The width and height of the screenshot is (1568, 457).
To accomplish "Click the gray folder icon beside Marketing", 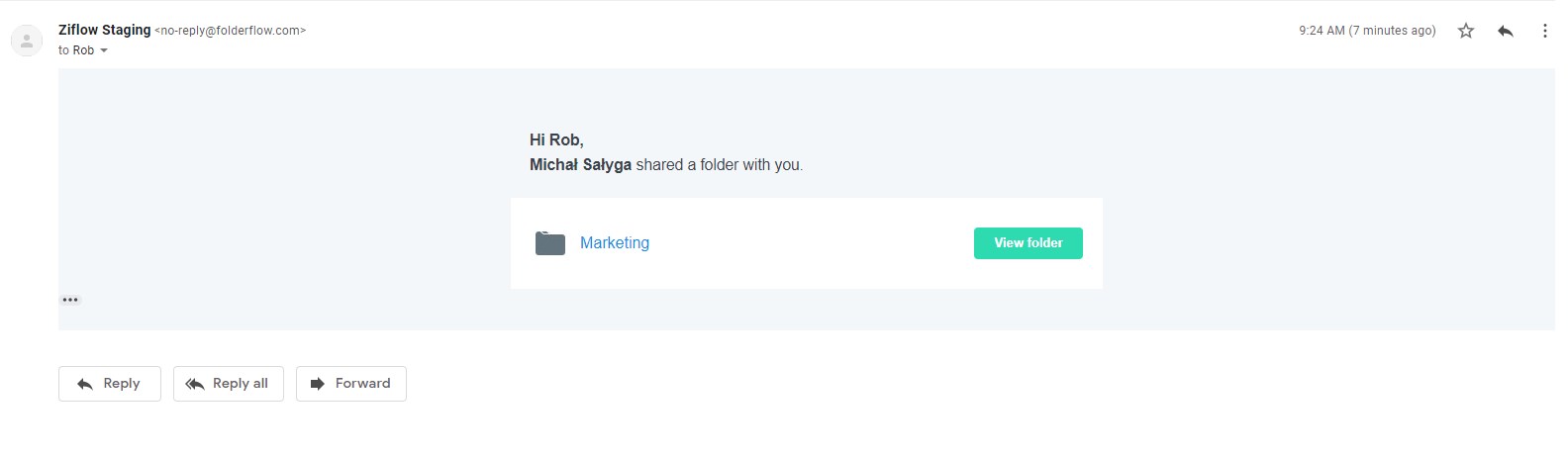I will coord(549,243).
